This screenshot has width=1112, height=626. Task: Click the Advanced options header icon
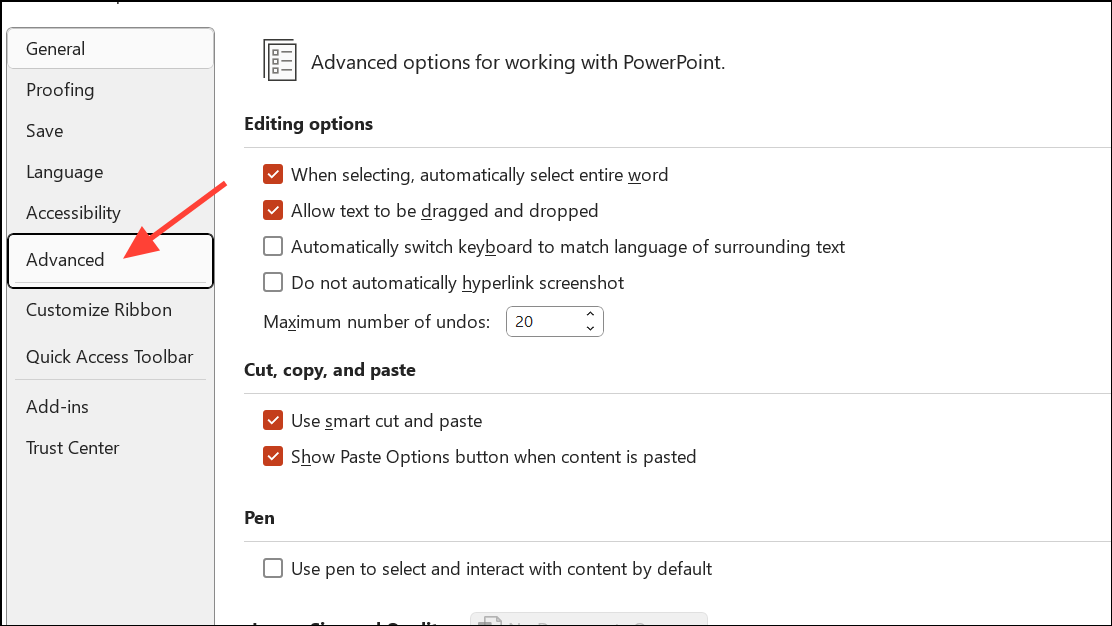[280, 60]
